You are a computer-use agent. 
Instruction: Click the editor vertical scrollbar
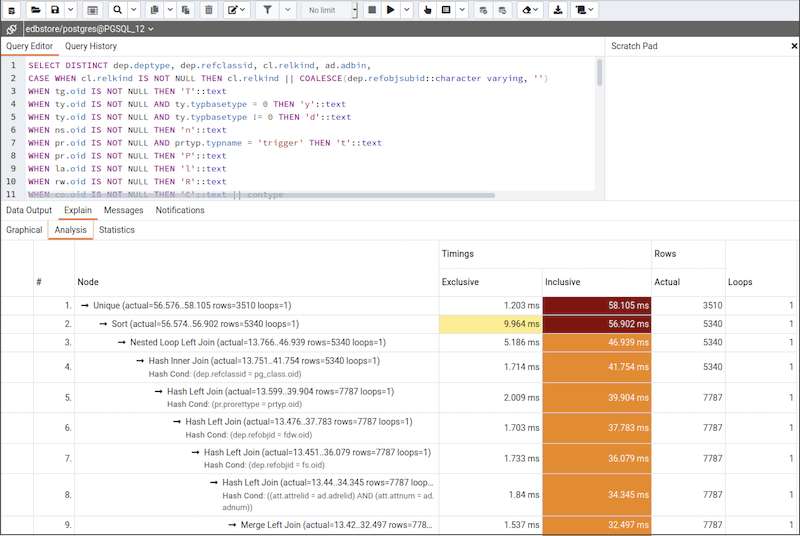coord(599,72)
